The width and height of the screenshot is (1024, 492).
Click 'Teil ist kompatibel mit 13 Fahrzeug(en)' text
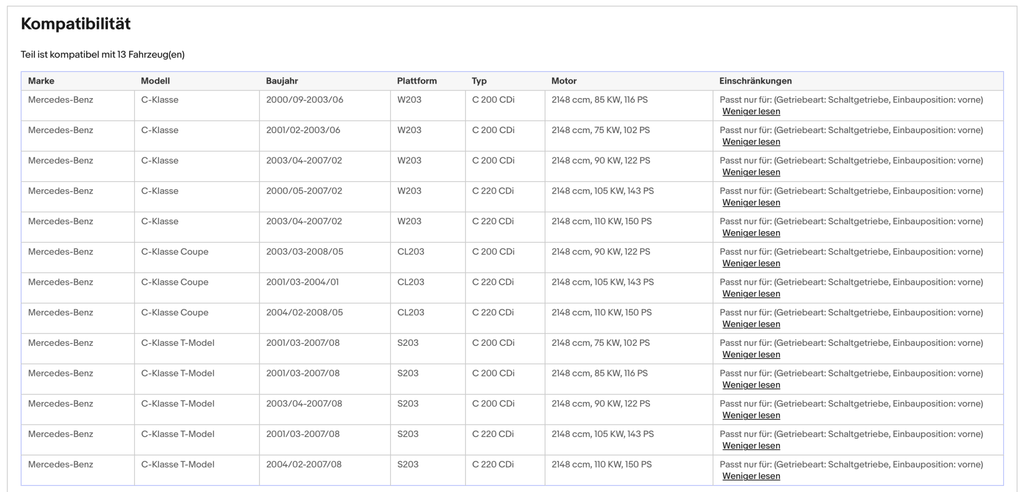tap(103, 55)
